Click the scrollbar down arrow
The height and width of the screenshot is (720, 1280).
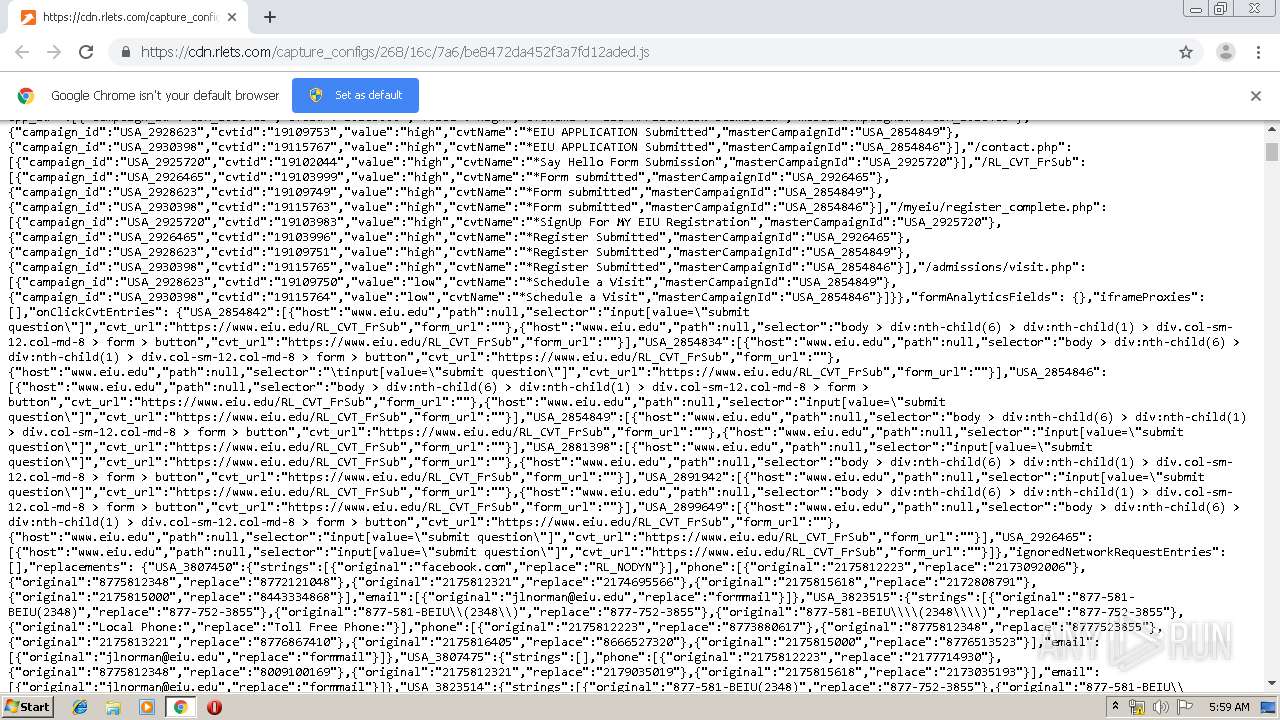1271,683
